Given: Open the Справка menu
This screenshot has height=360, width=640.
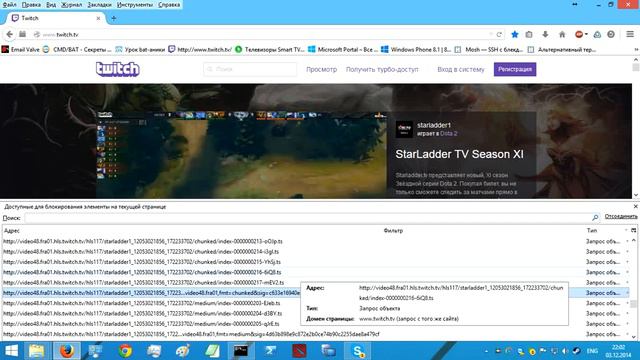Looking at the screenshot, I should (169, 4).
